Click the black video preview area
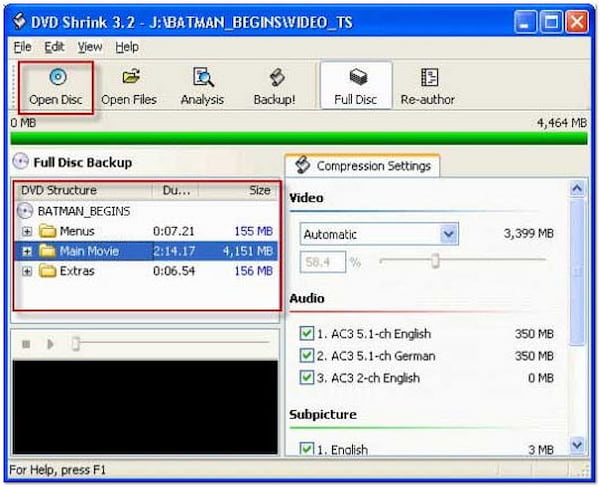 click(145, 407)
